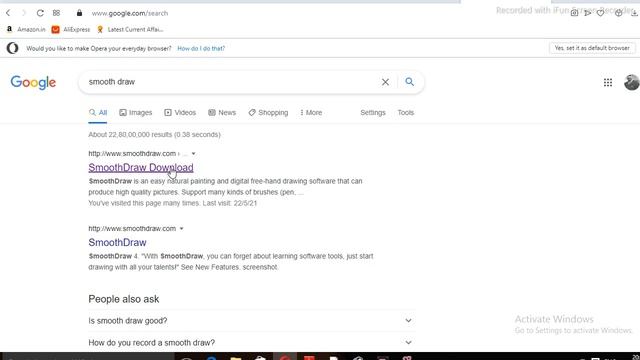Open the Google apps grid

click(x=608, y=82)
